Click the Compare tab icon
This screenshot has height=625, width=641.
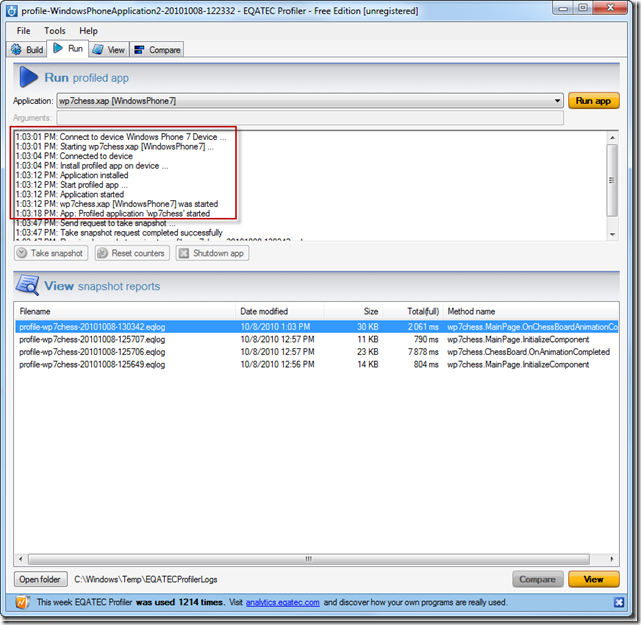pos(139,50)
